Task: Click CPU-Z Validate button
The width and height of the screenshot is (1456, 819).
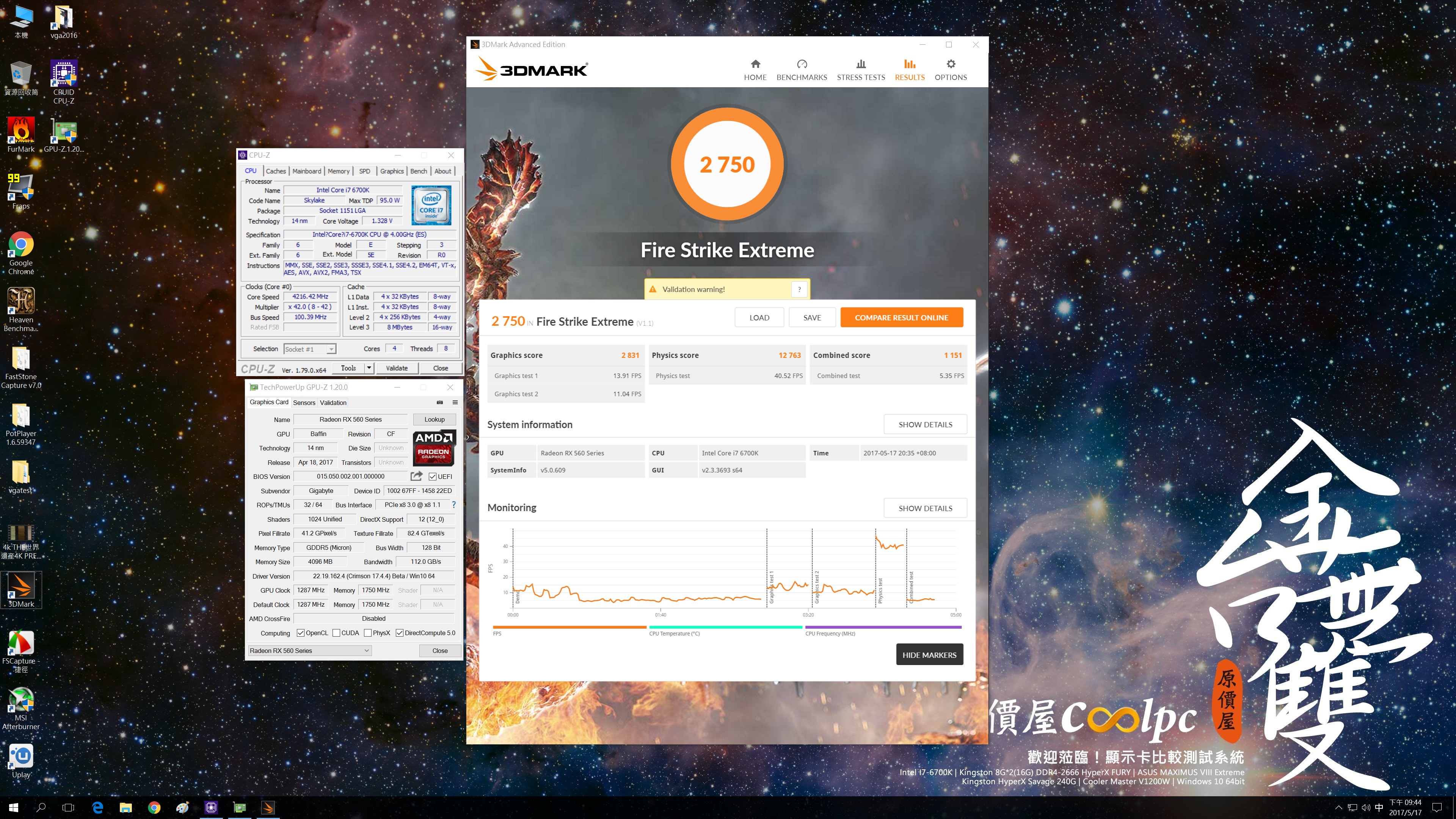Action: point(397,368)
